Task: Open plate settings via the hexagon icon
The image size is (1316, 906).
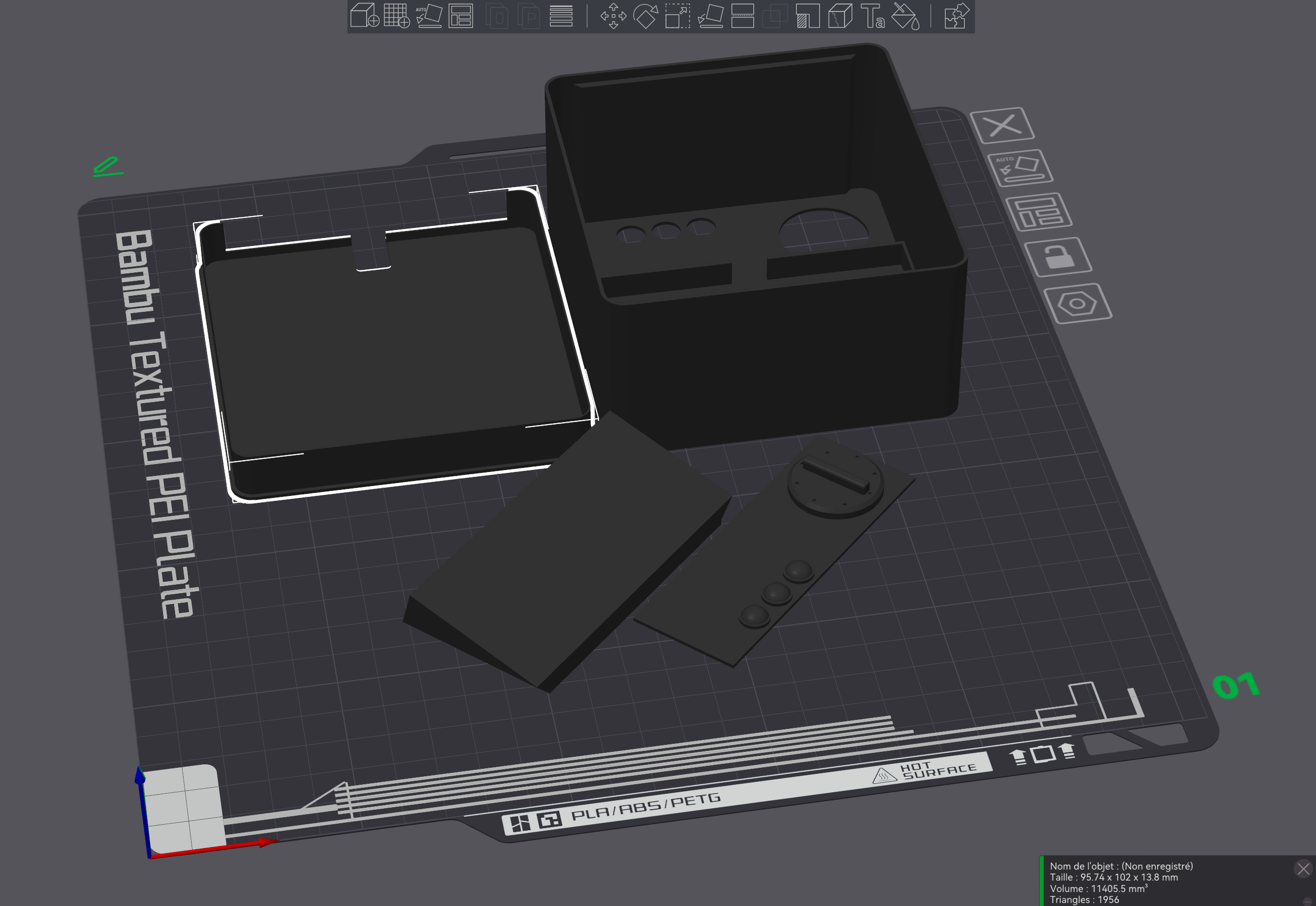Action: pyautogui.click(x=1079, y=302)
